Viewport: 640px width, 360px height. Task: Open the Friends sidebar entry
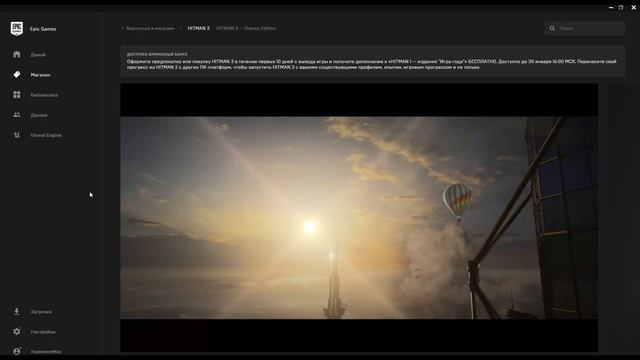pos(39,115)
